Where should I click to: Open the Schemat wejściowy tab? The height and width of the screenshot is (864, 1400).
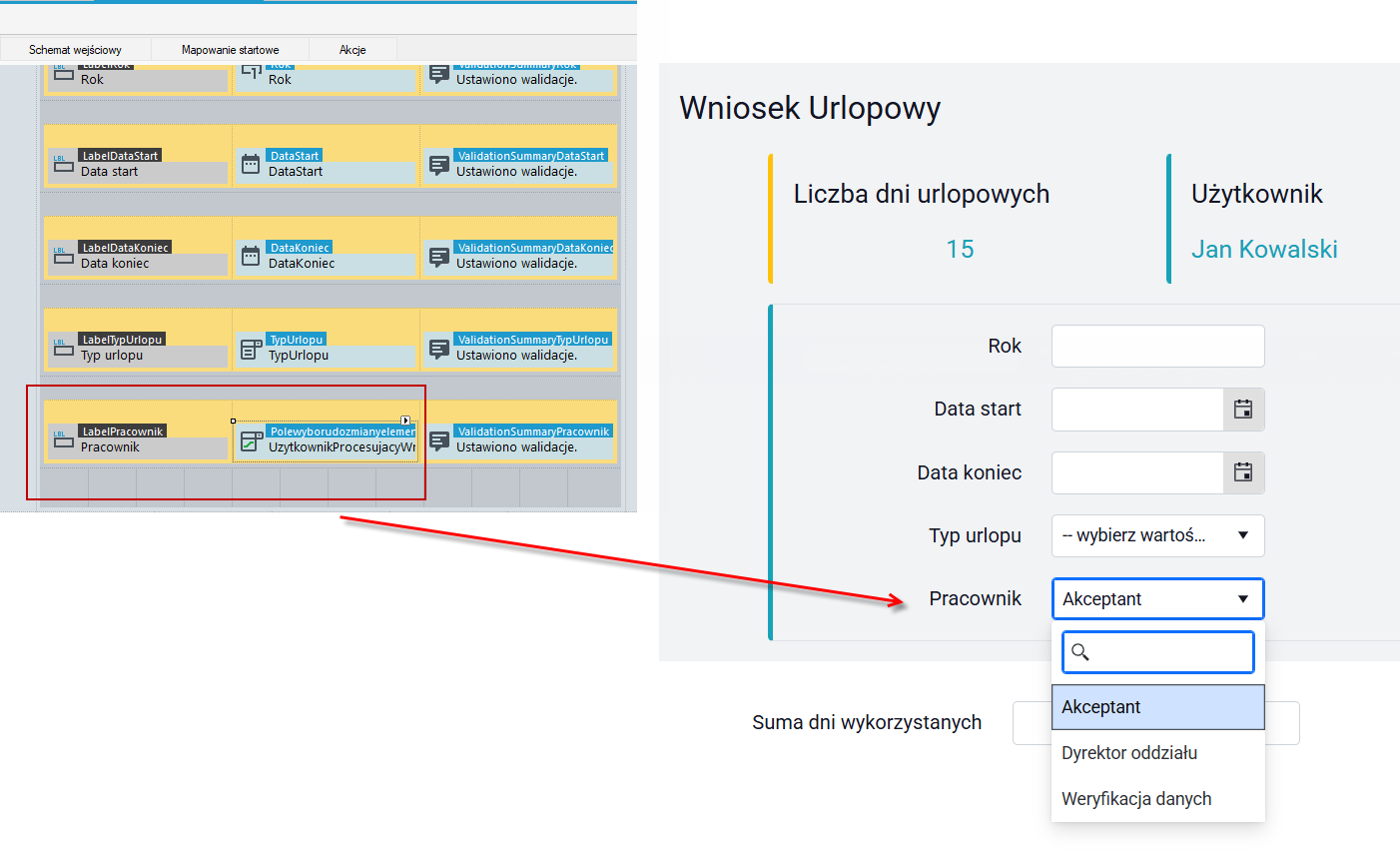coord(75,49)
